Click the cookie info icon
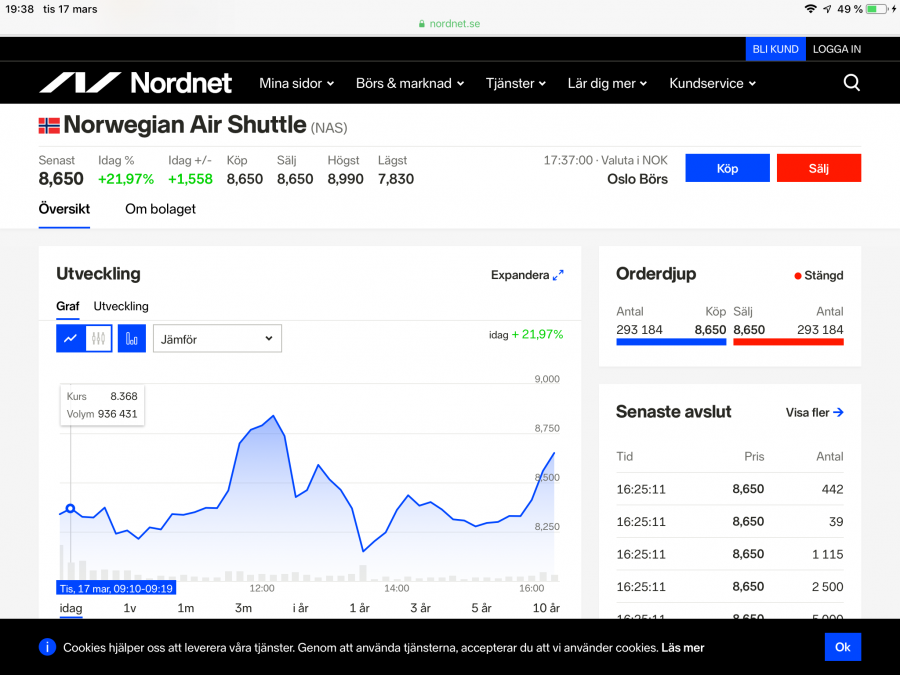Image resolution: width=900 pixels, height=675 pixels. coord(47,647)
